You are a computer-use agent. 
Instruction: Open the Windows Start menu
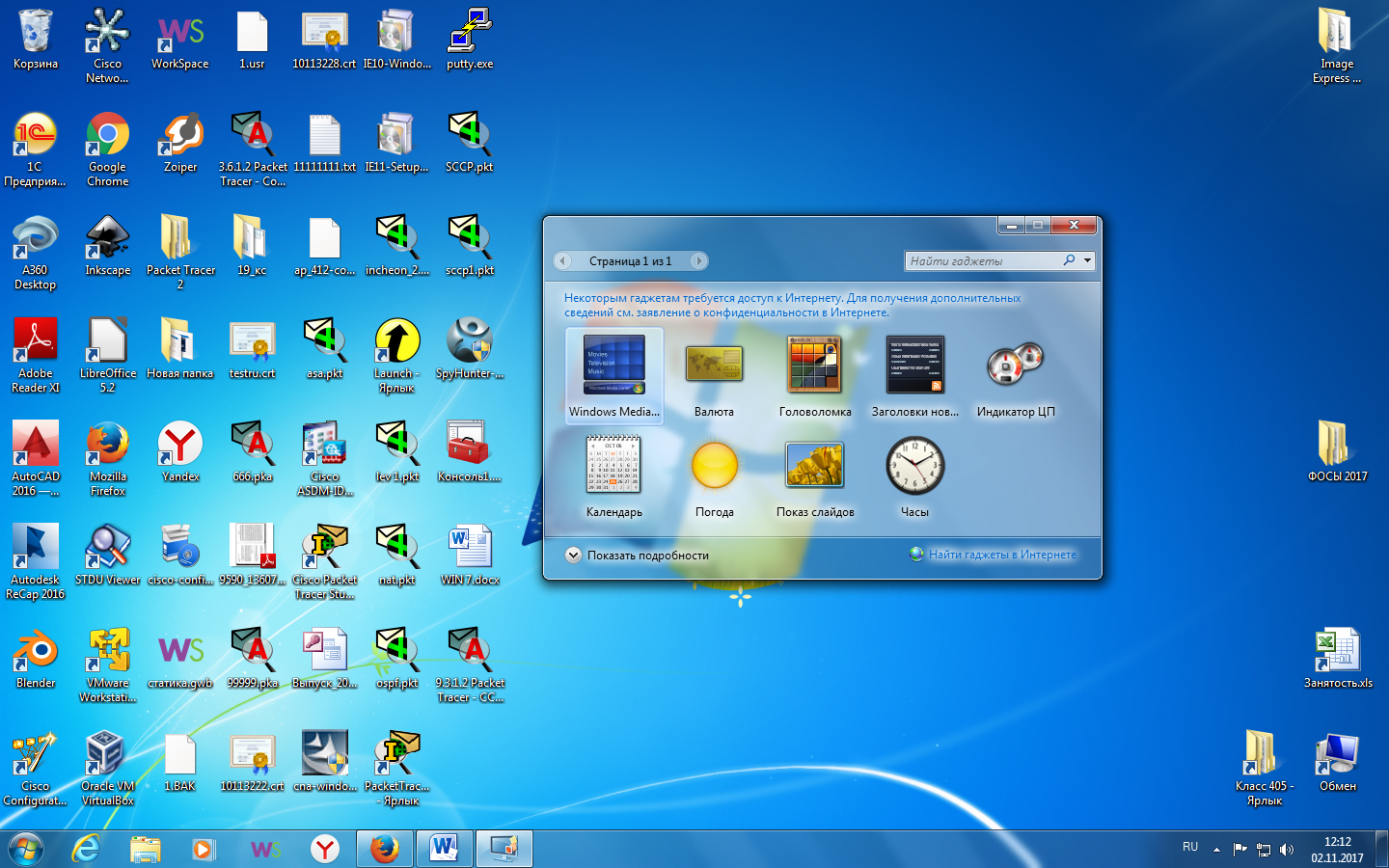tap(26, 849)
